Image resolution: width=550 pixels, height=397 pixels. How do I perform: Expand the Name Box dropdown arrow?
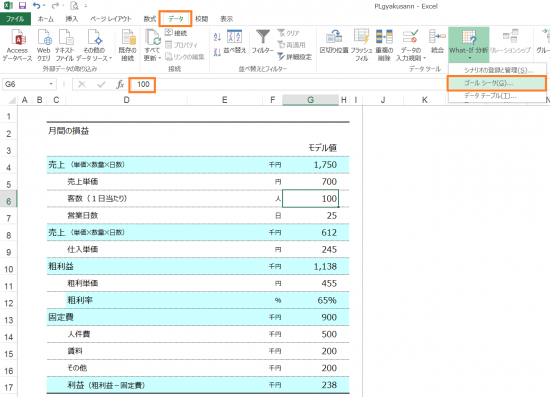(x=51, y=84)
